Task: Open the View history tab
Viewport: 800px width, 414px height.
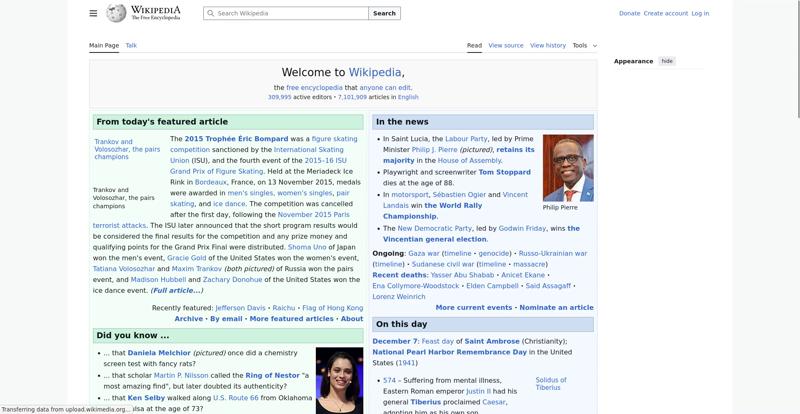Action: point(547,45)
